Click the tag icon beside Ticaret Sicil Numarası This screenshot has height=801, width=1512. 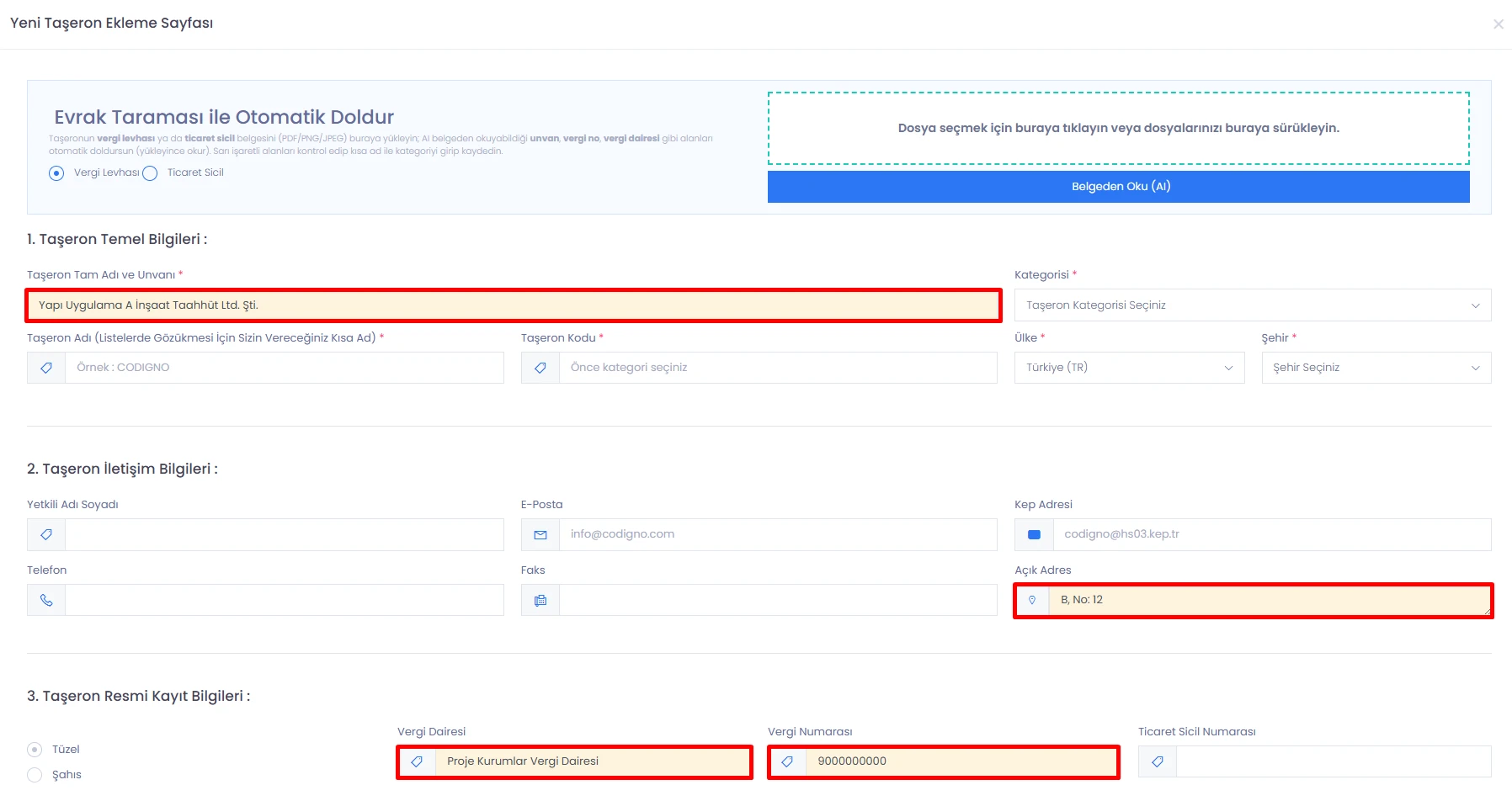click(1158, 761)
